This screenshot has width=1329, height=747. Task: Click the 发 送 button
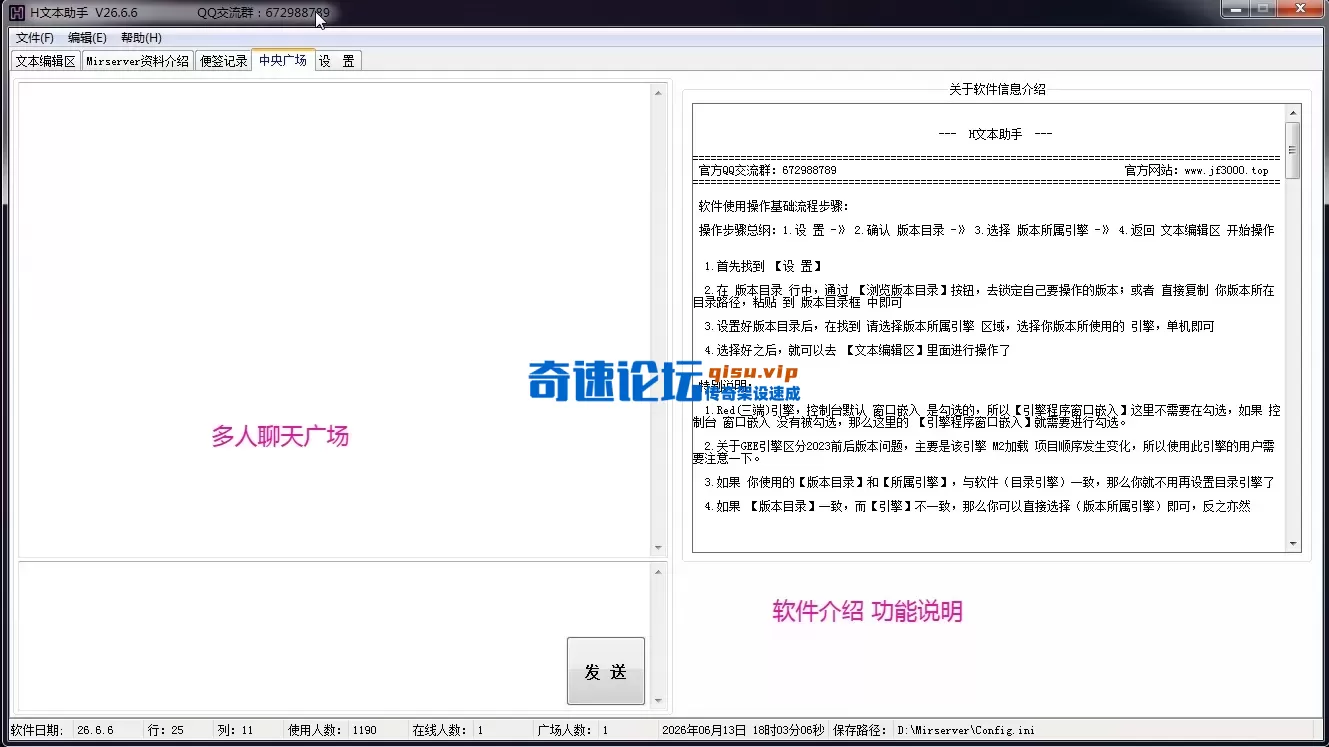coord(606,671)
